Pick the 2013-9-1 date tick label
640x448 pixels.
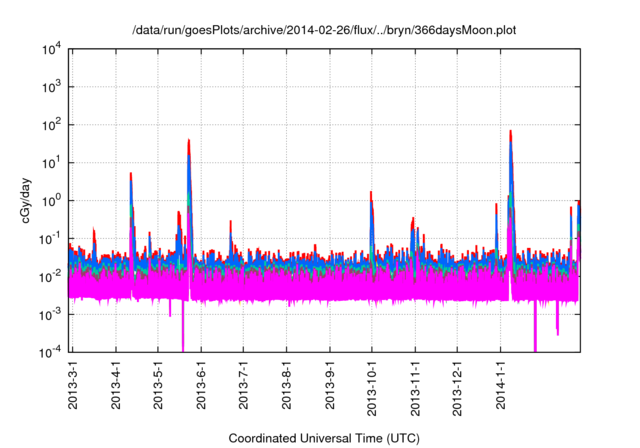click(329, 385)
